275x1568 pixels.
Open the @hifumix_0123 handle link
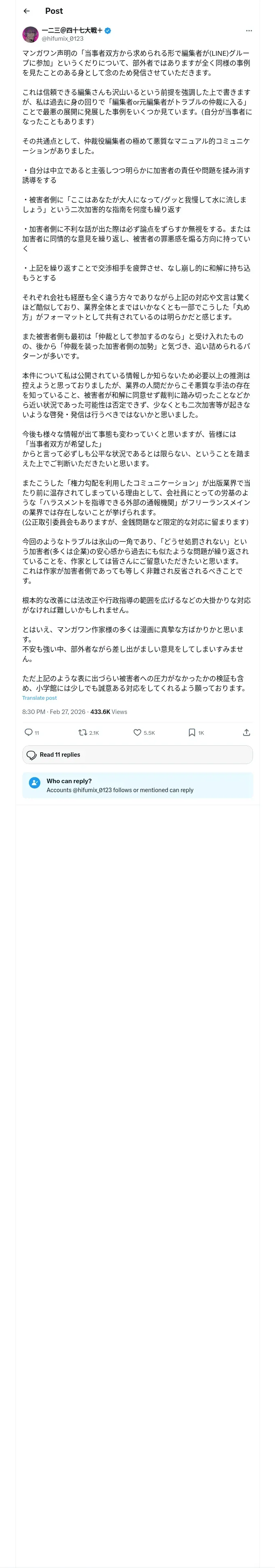pos(62,38)
